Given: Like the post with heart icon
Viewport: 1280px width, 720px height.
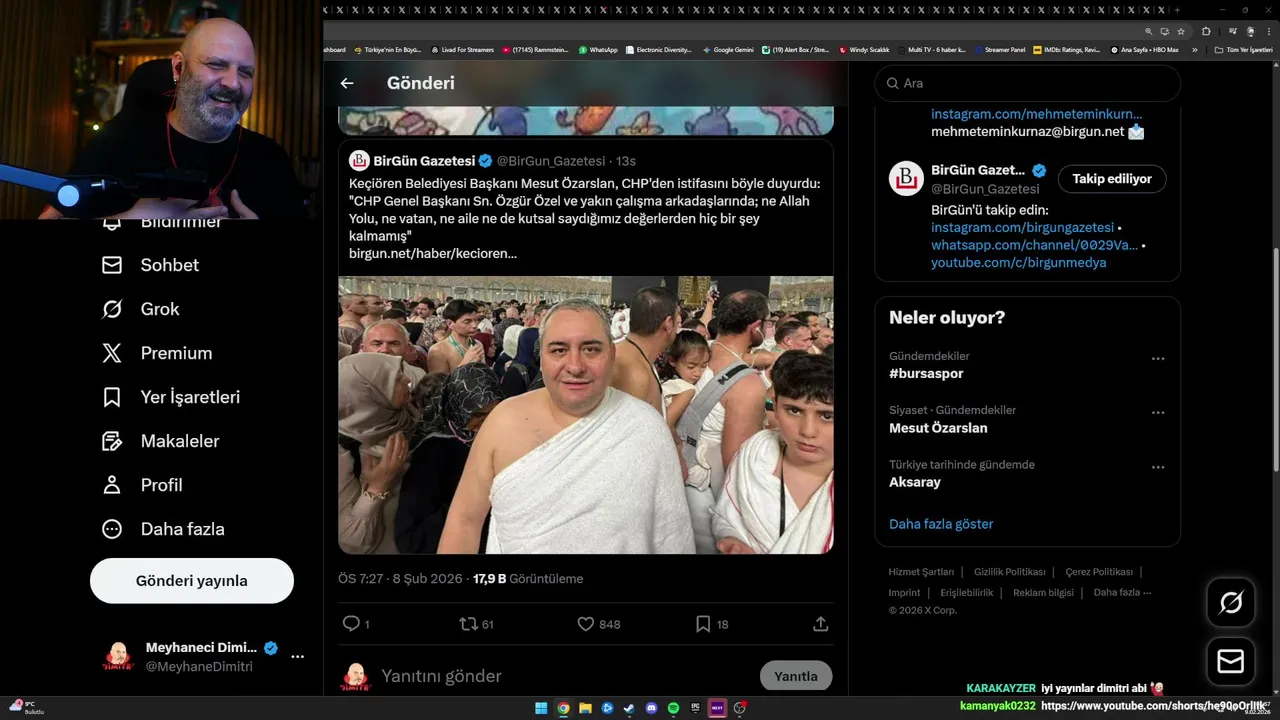Looking at the screenshot, I should 586,623.
